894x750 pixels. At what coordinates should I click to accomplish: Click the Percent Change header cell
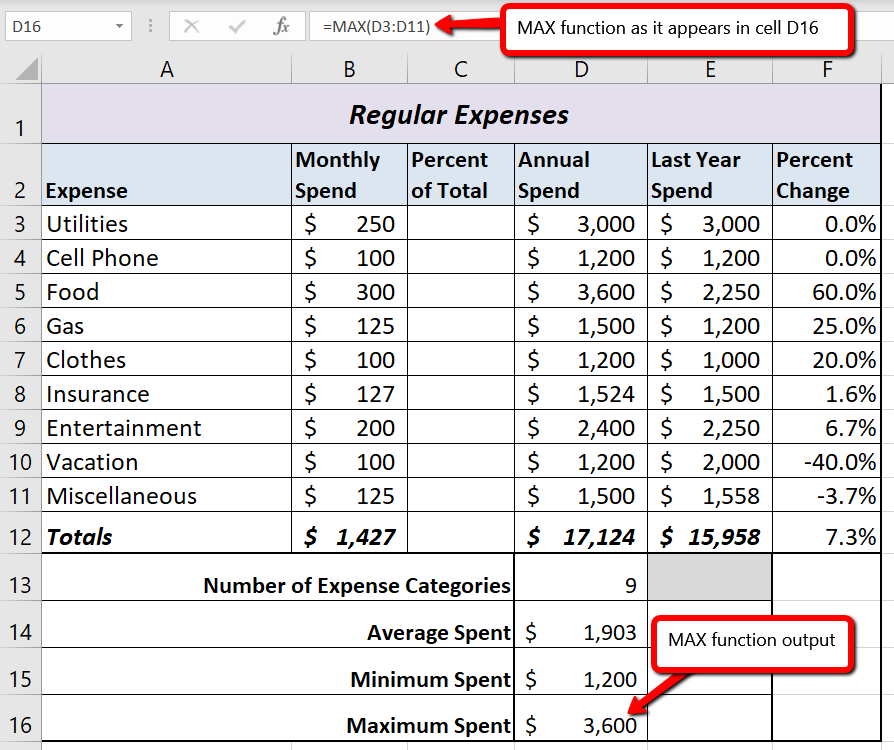coord(827,175)
